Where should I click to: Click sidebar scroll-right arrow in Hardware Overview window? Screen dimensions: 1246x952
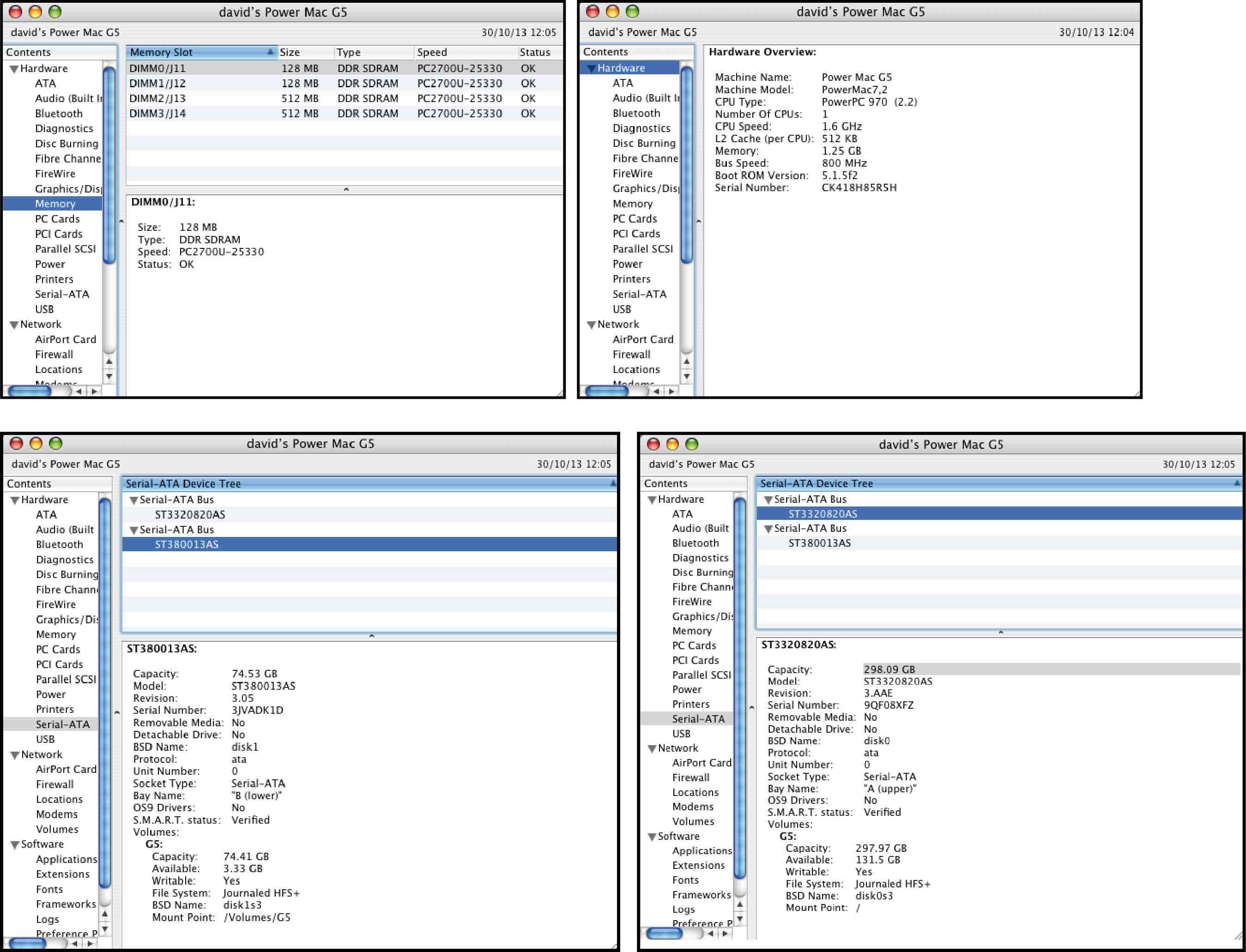(x=672, y=391)
